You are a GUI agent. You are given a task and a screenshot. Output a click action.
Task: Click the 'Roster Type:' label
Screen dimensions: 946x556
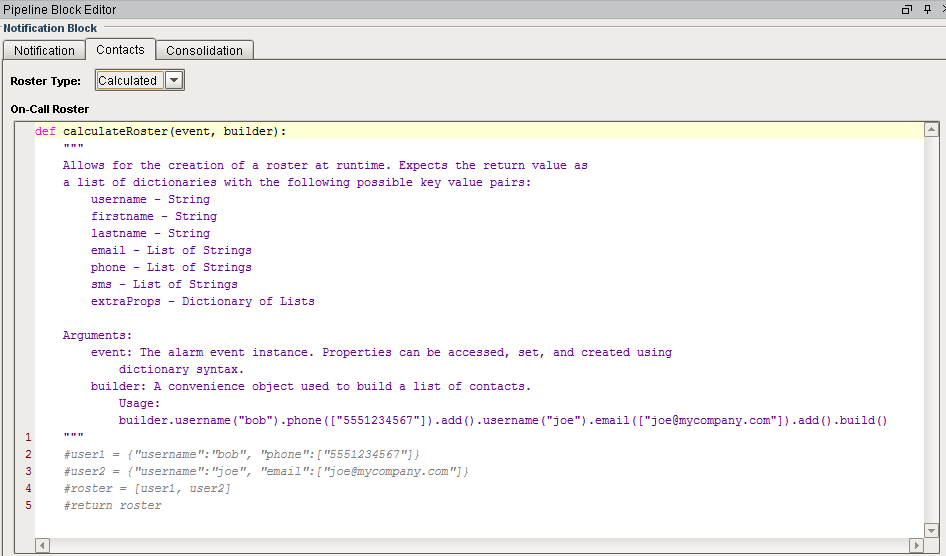click(x=45, y=81)
